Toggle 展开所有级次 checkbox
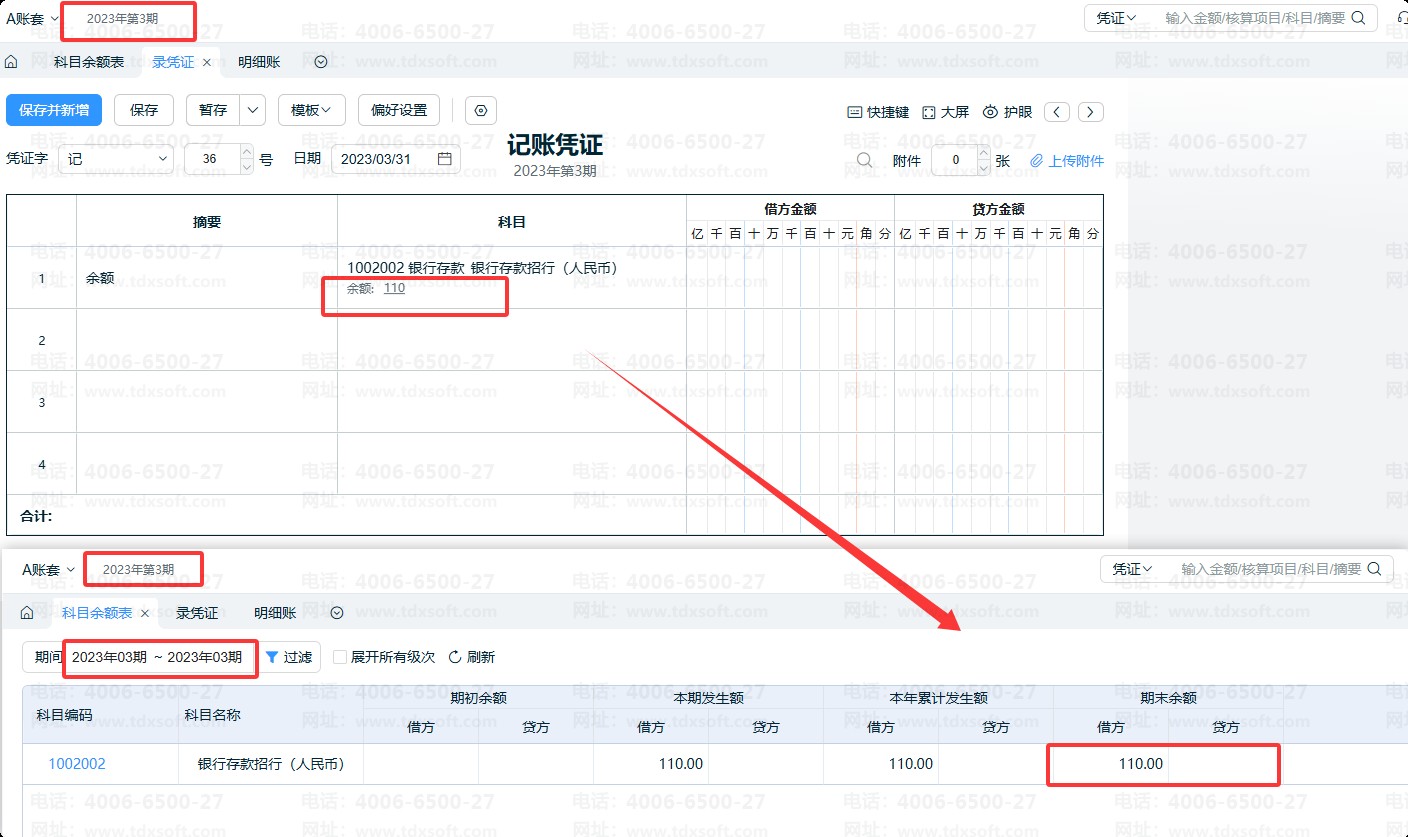The width and height of the screenshot is (1408, 837). coord(340,657)
